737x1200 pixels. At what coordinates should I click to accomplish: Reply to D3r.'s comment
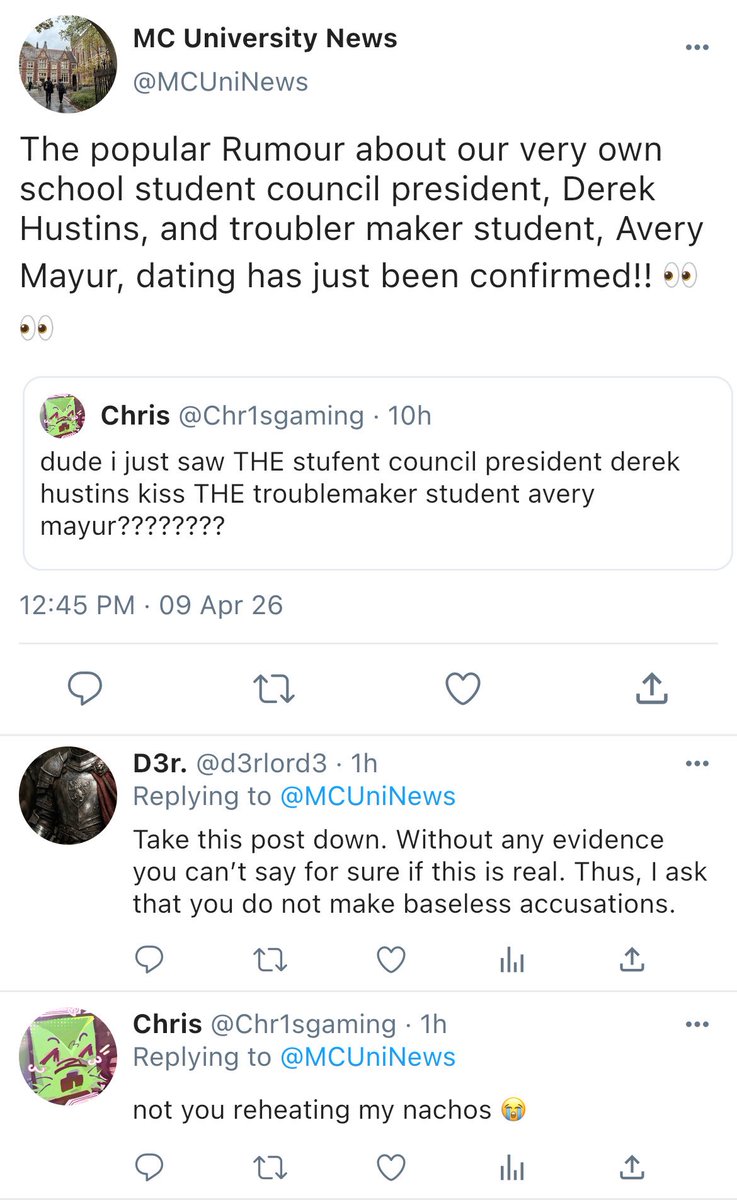click(x=149, y=960)
